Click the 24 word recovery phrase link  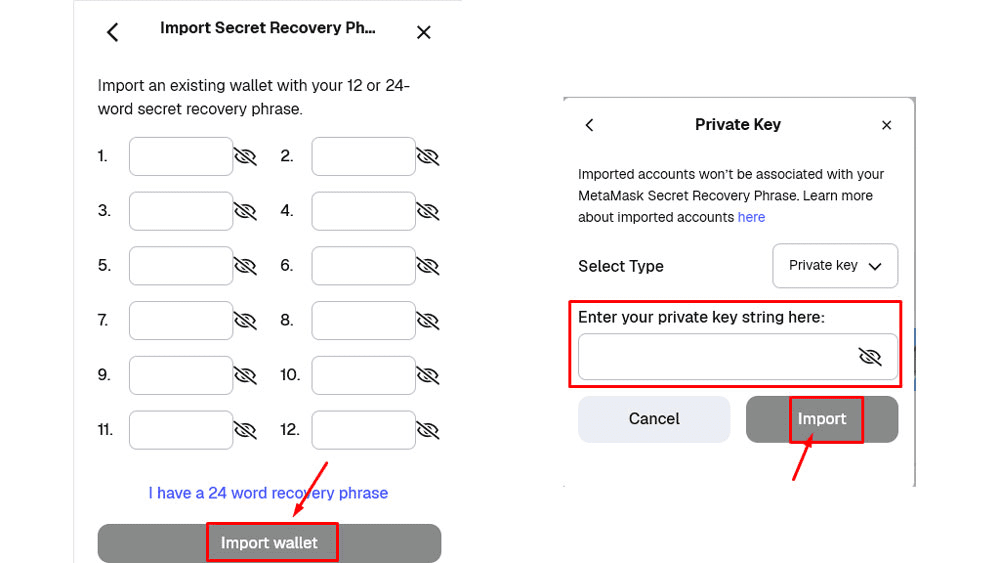pyautogui.click(x=268, y=493)
